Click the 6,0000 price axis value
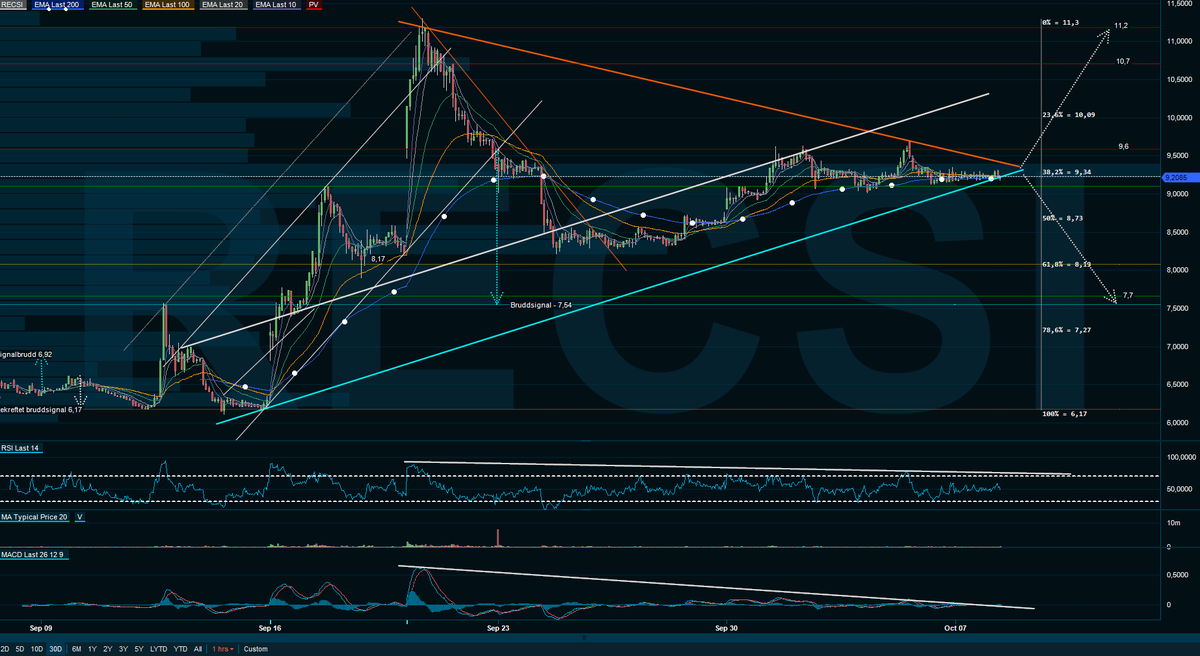Screen dimensions: 1200x656 point(1180,423)
